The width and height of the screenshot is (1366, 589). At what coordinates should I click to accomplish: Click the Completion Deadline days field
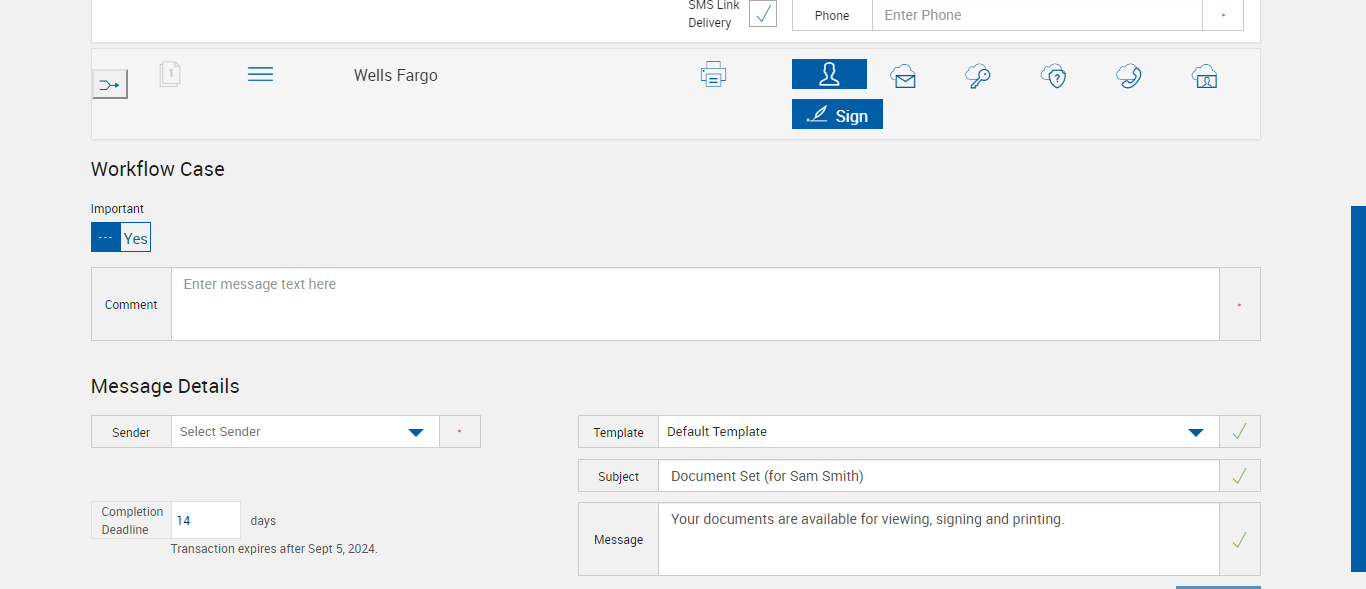click(x=206, y=521)
